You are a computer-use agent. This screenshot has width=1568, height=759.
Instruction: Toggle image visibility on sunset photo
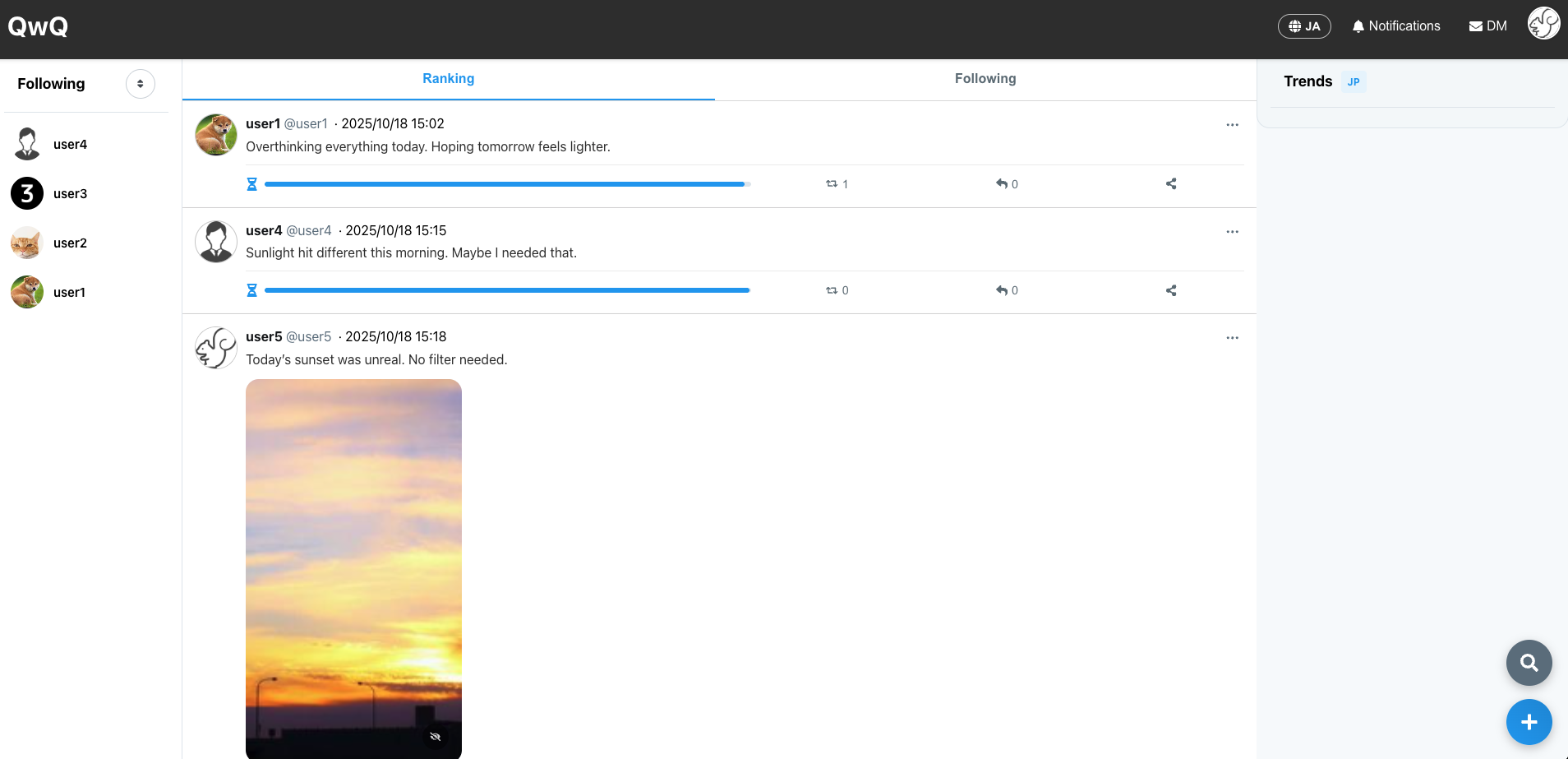pos(436,737)
